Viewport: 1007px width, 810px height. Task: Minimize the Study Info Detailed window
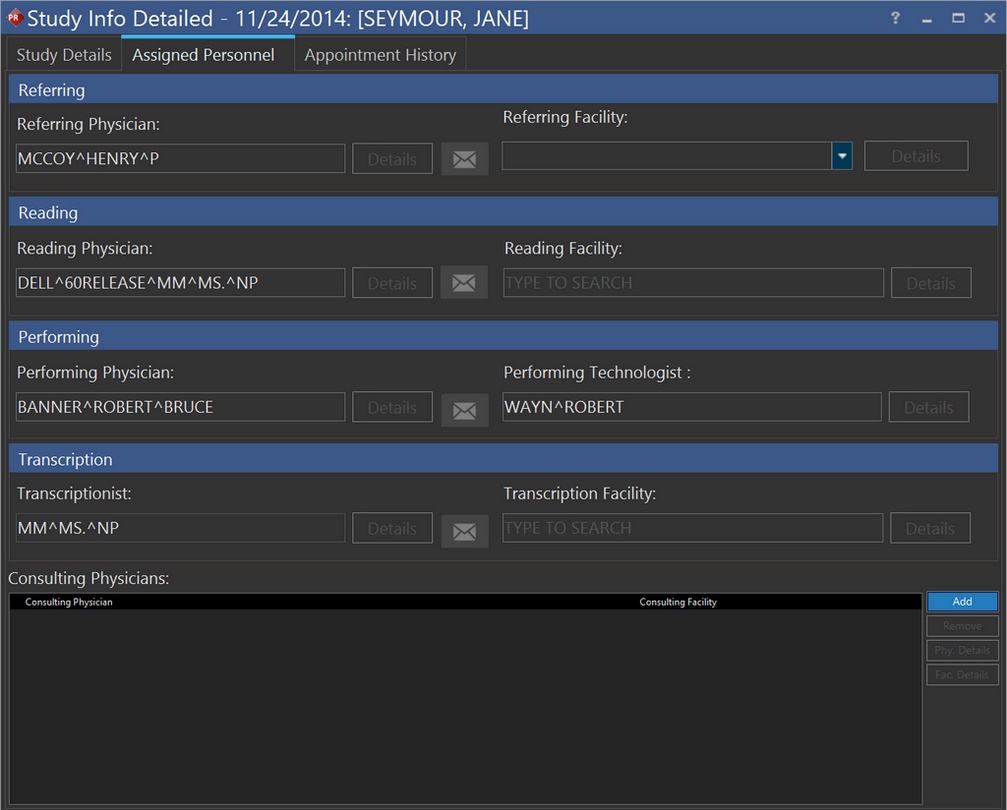click(927, 18)
